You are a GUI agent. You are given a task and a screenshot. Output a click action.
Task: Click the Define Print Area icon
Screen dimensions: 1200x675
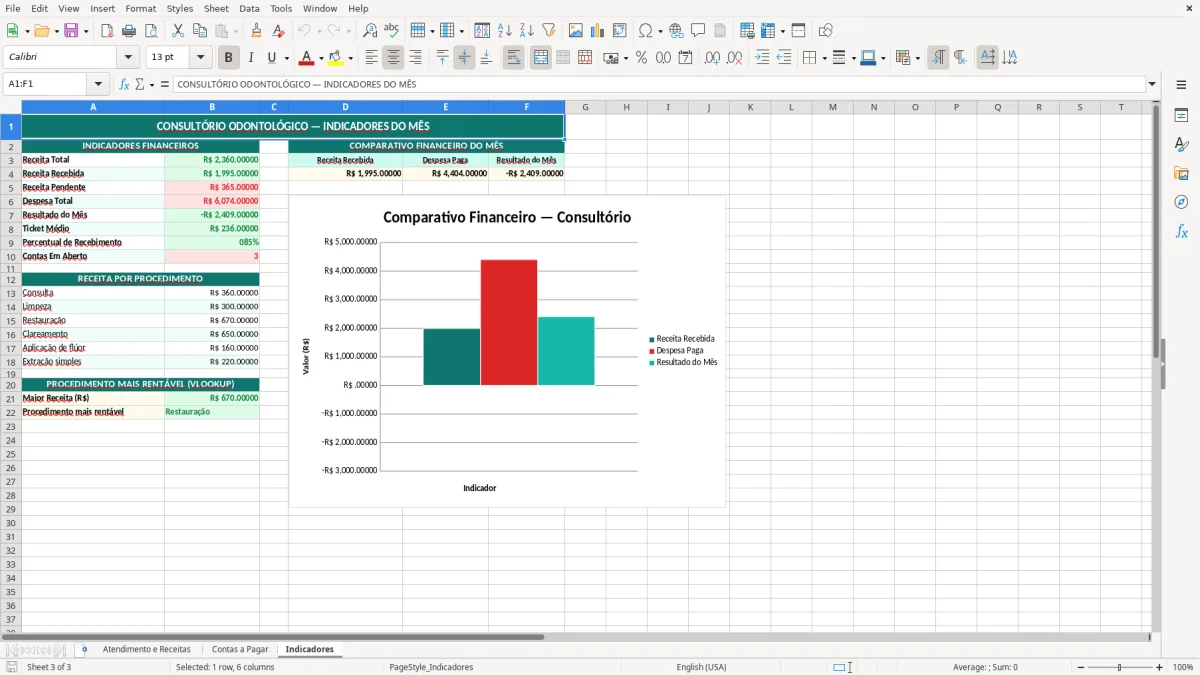click(x=747, y=31)
